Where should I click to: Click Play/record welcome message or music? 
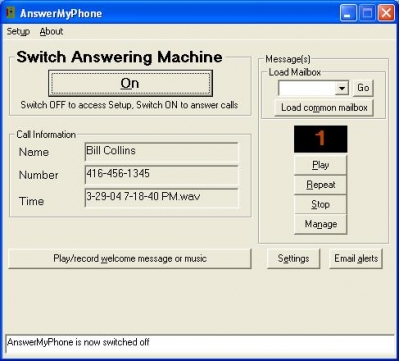130,259
